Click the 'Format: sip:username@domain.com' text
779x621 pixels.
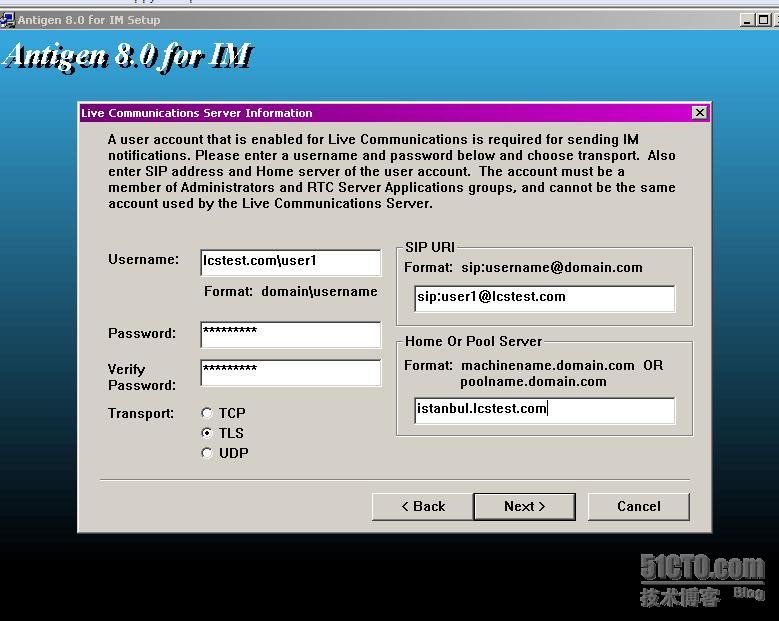[x=523, y=268]
